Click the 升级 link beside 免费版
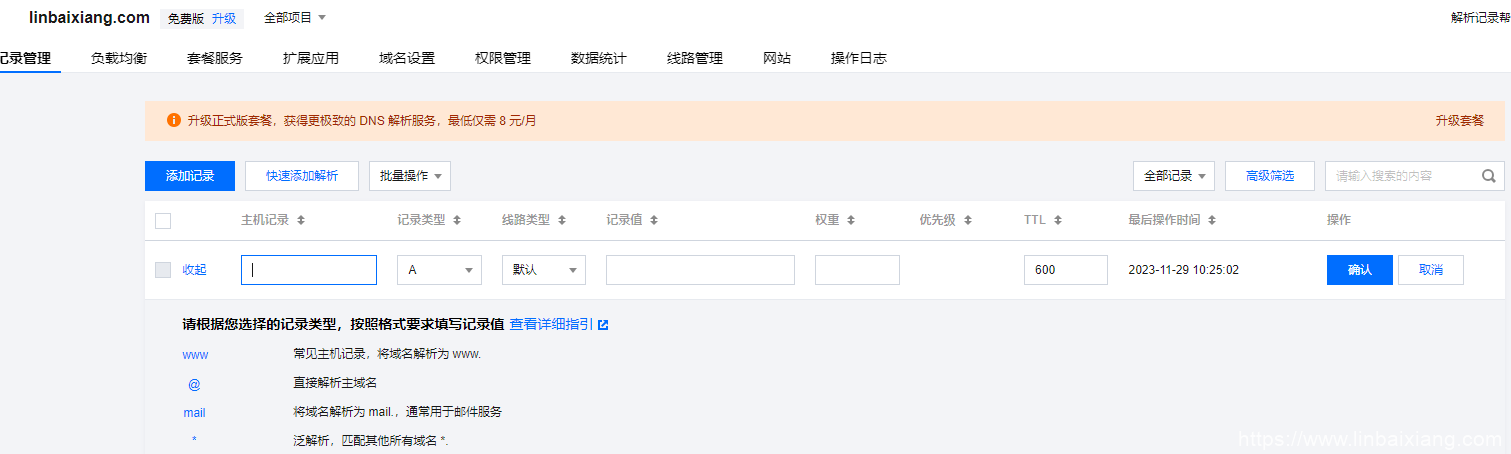 [224, 19]
